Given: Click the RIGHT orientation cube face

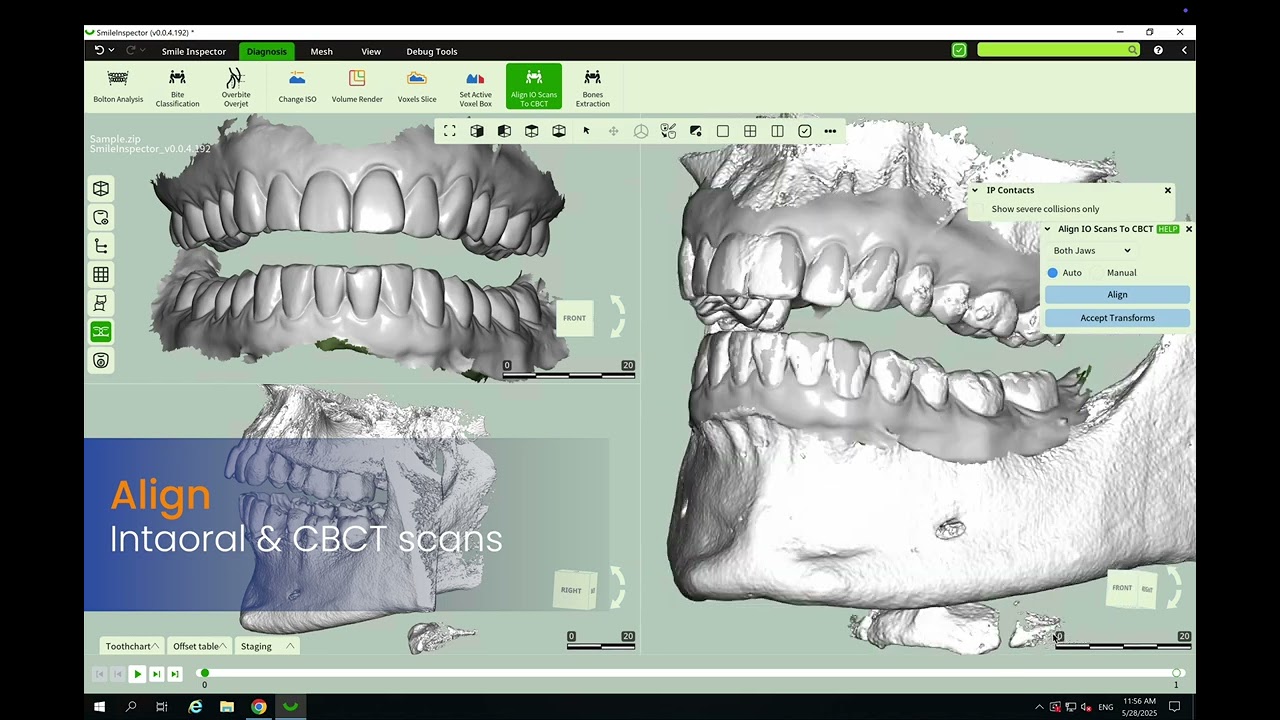Looking at the screenshot, I should tap(571, 590).
